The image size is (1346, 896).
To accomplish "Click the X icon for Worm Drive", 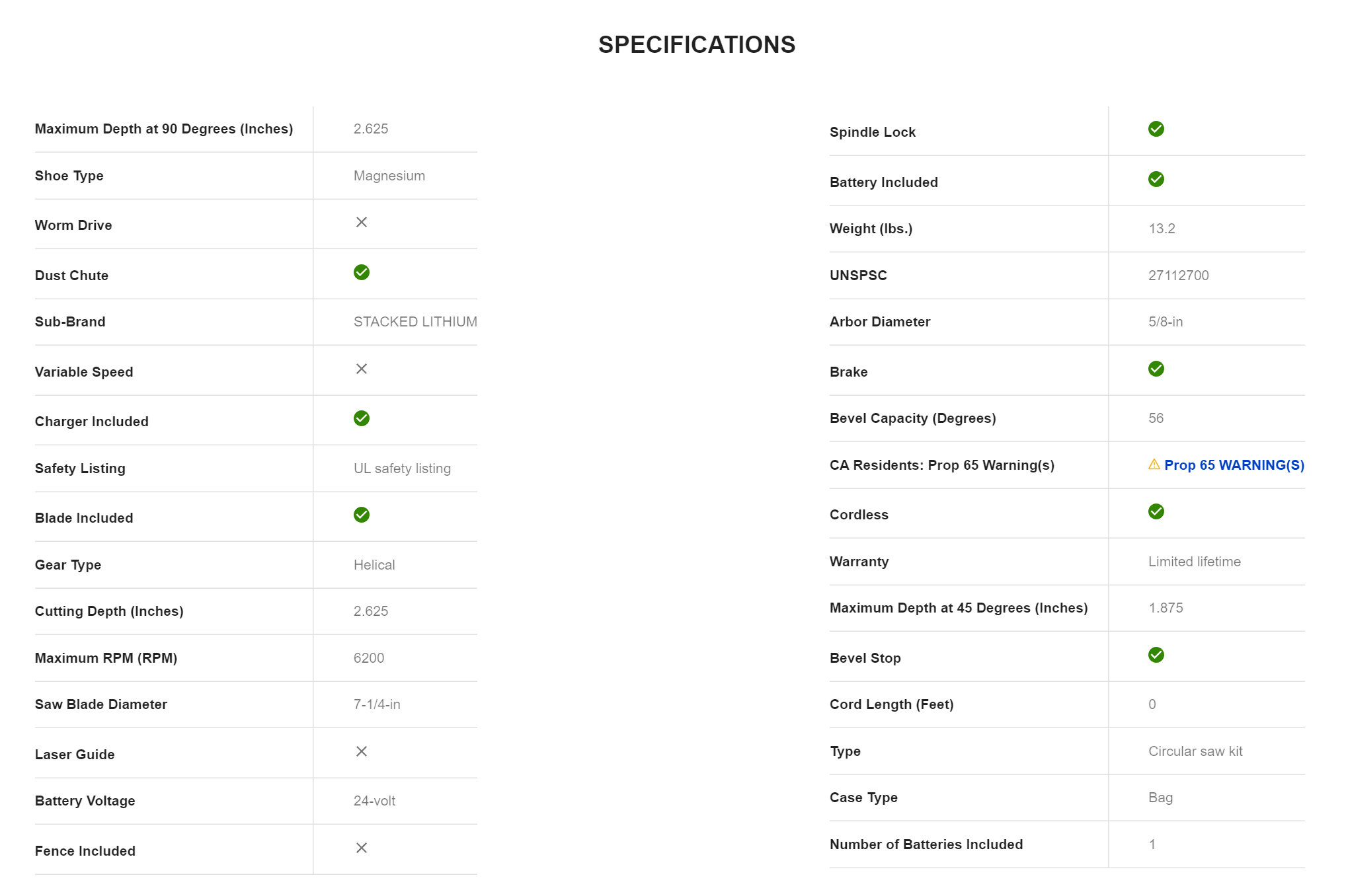I will 361,222.
